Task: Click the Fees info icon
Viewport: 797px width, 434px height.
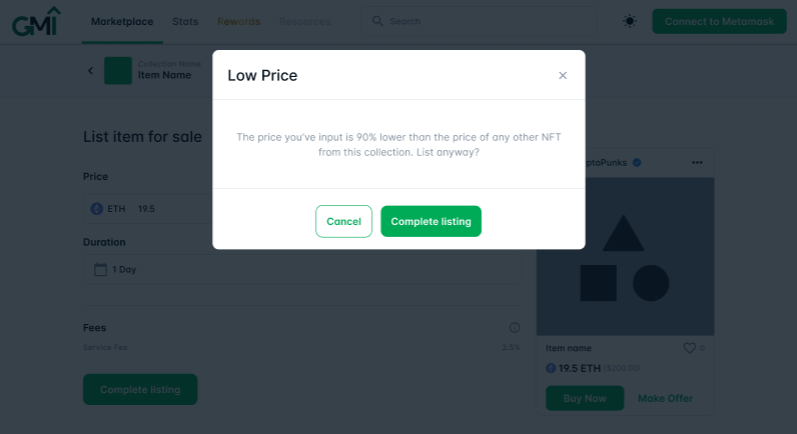Action: (x=514, y=327)
